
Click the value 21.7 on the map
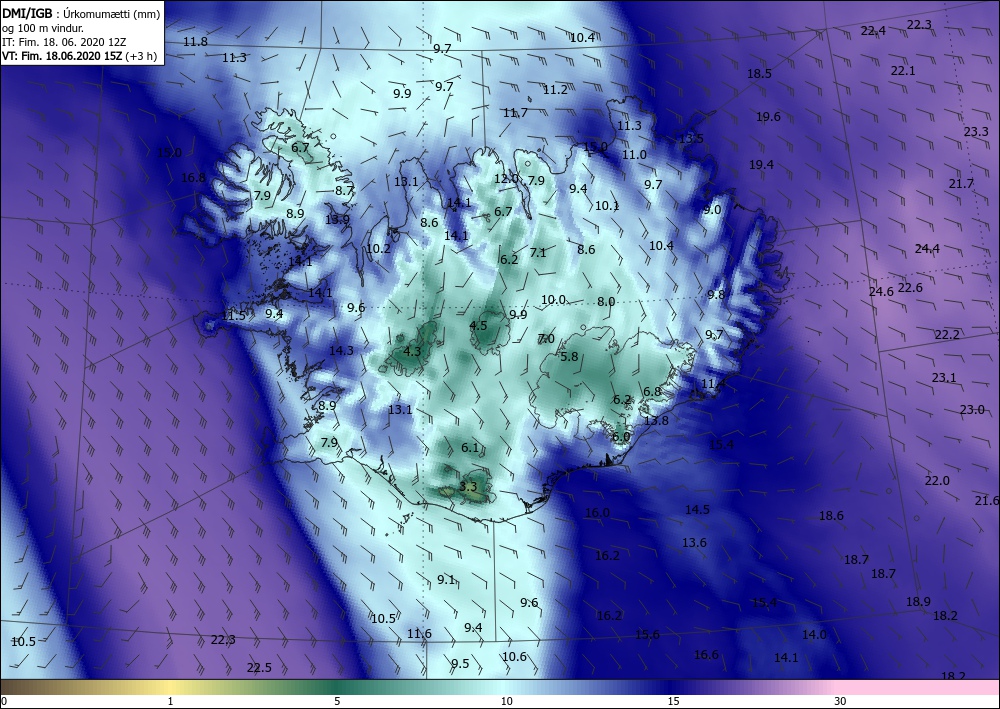pos(961,184)
